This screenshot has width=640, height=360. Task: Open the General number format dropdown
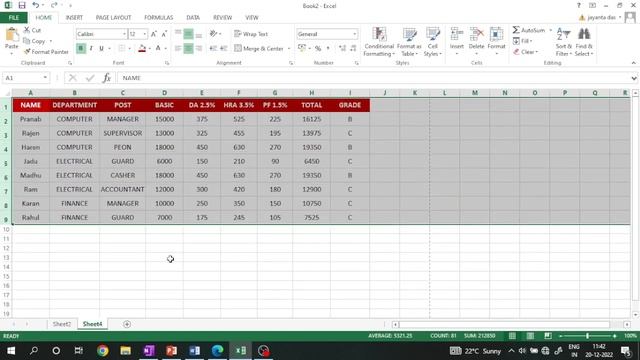[x=354, y=34]
